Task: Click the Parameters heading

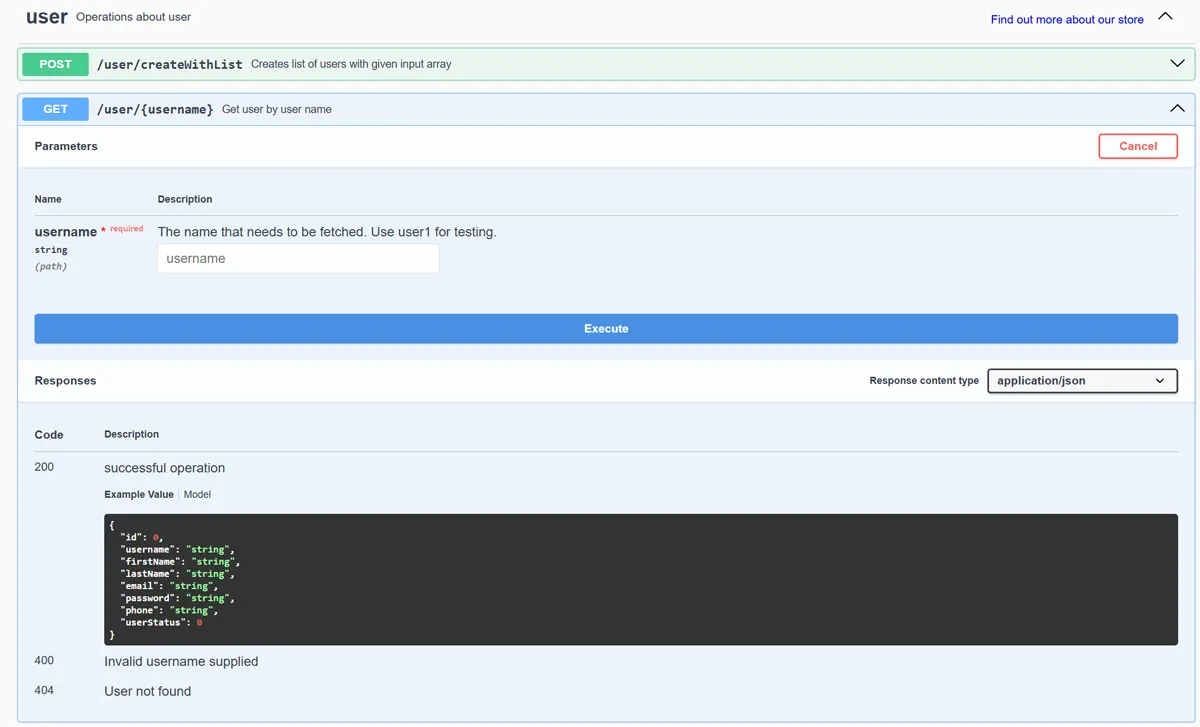Action: (66, 146)
